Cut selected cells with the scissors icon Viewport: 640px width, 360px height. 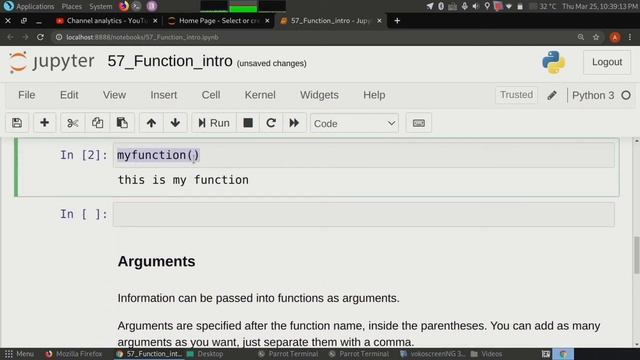point(73,123)
